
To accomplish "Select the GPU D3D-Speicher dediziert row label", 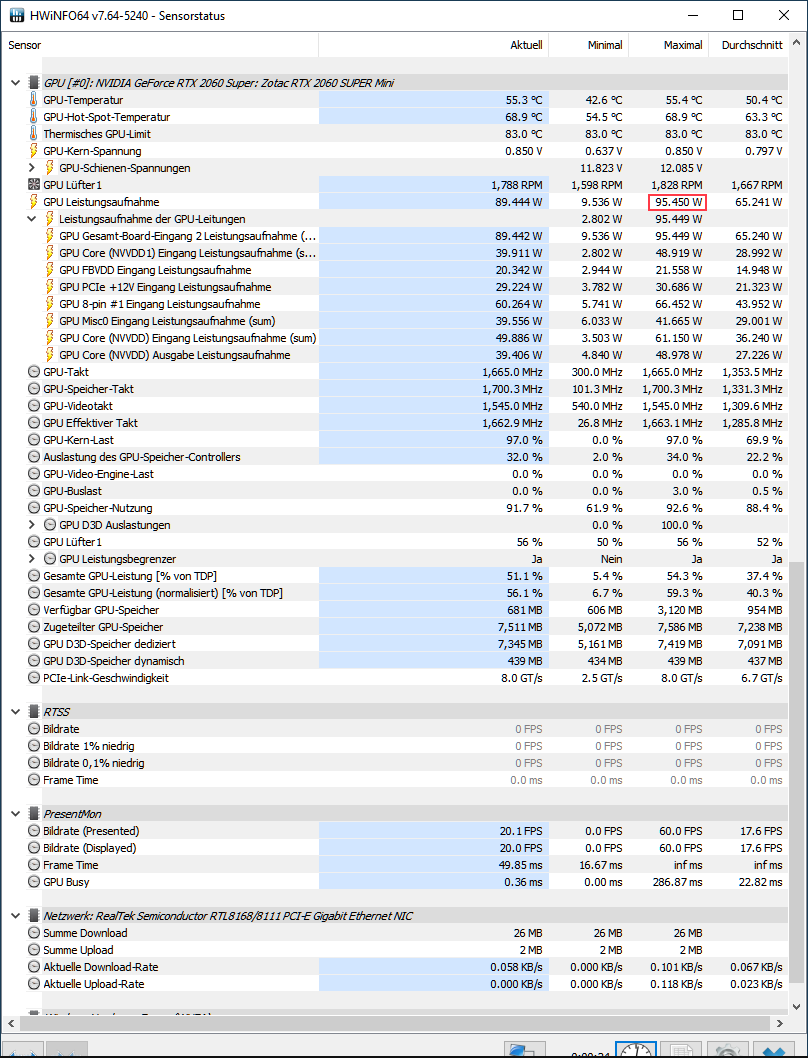I will click(x=109, y=644).
